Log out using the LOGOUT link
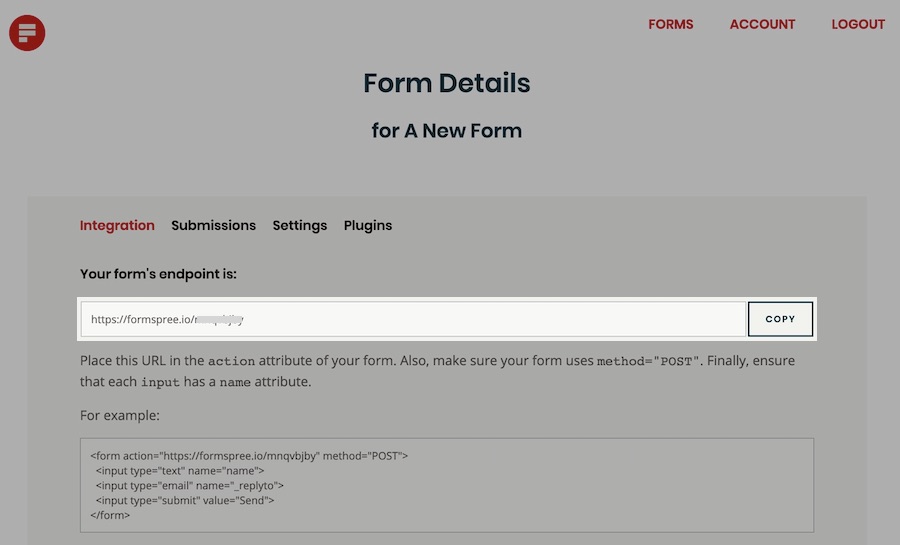 (858, 24)
